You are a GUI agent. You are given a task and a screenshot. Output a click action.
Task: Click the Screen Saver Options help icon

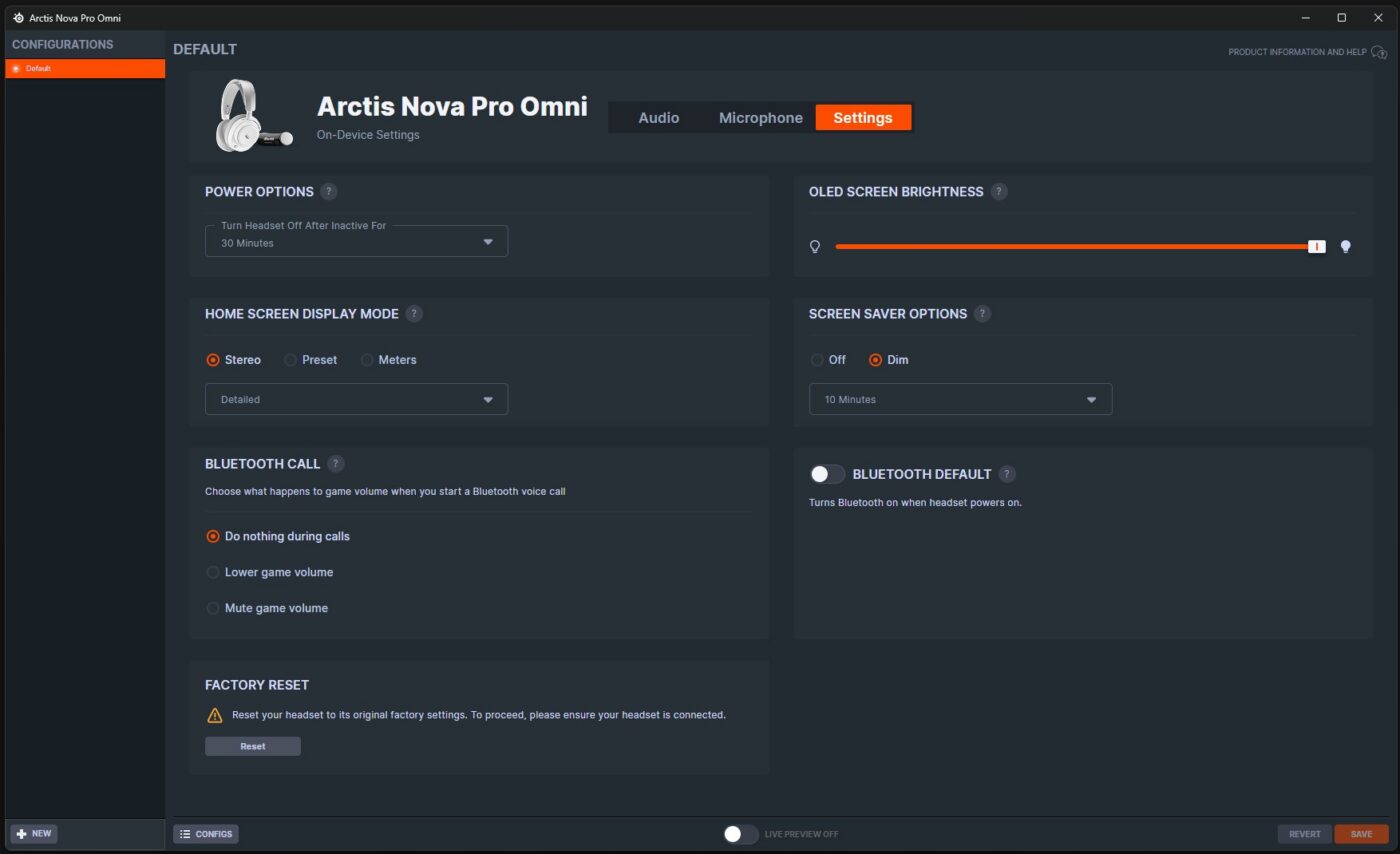[x=982, y=314]
